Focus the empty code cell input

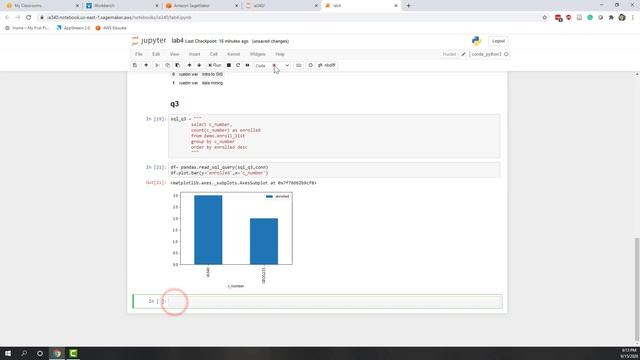pyautogui.click(x=335, y=301)
